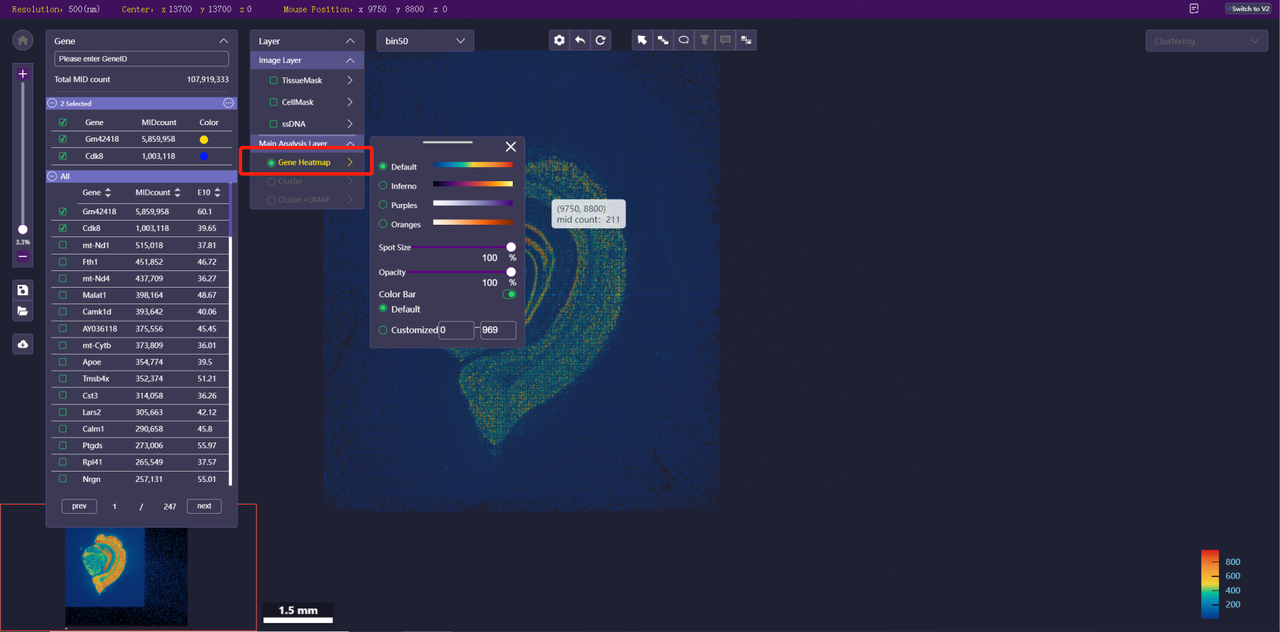This screenshot has width=1280, height=632.
Task: Select the lasso selection tool
Action: click(684, 41)
